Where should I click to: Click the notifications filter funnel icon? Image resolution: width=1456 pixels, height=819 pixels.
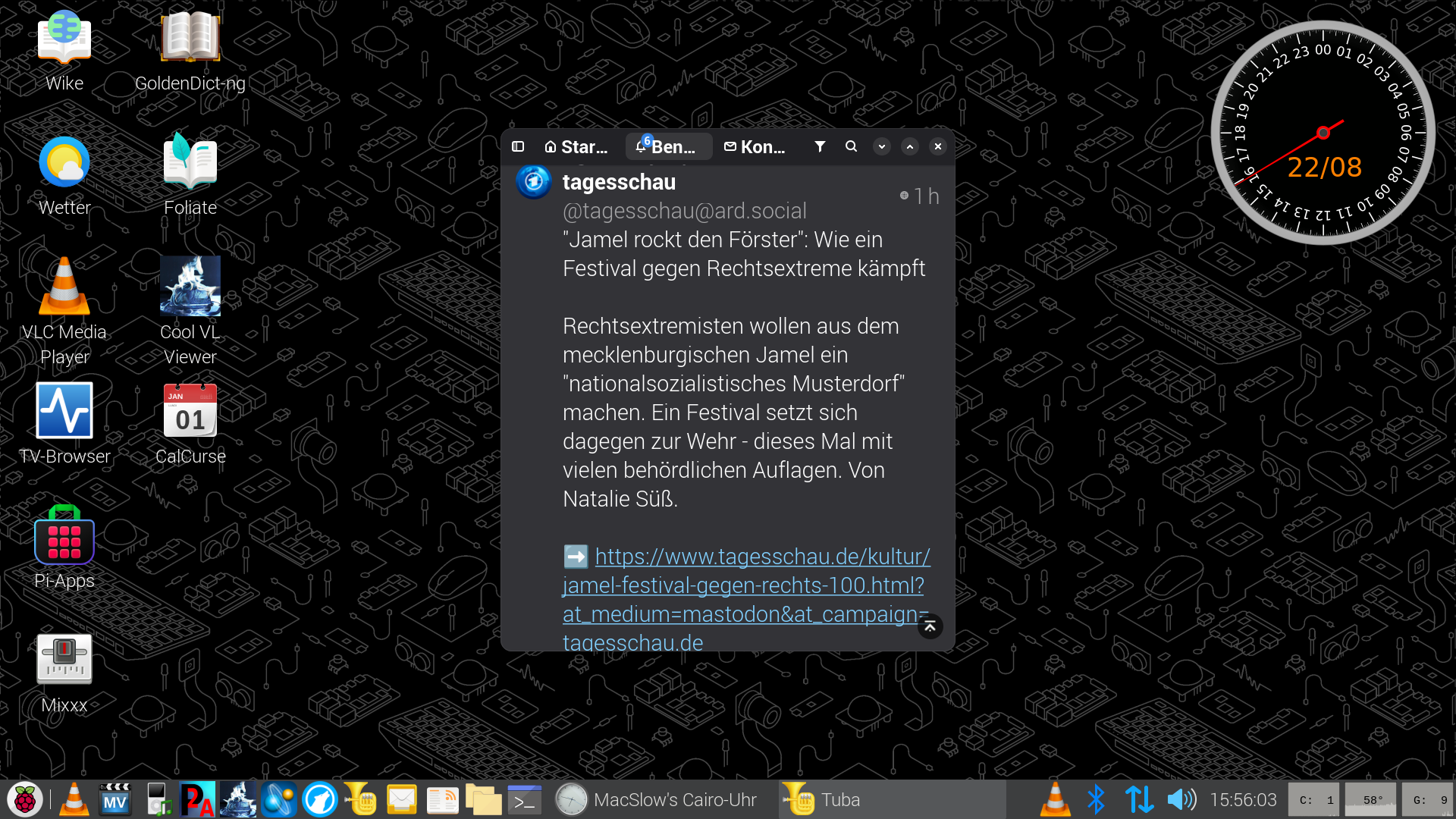tap(820, 146)
